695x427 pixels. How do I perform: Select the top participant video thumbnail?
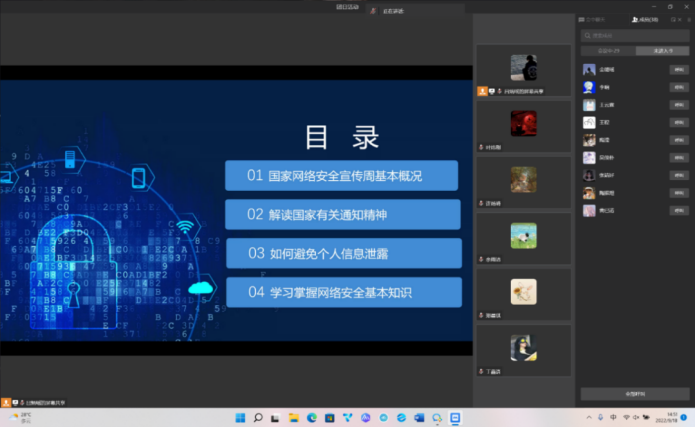click(523, 68)
